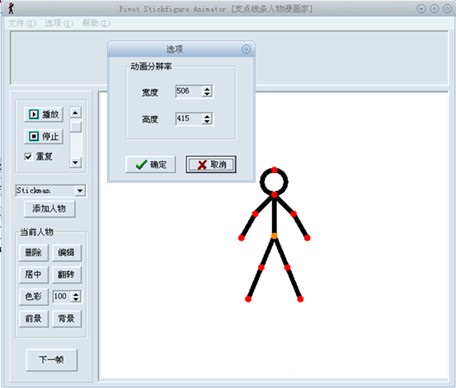Viewport: 456px width, 388px height.
Task: Click the figure size field showing 100
Action: (x=62, y=296)
